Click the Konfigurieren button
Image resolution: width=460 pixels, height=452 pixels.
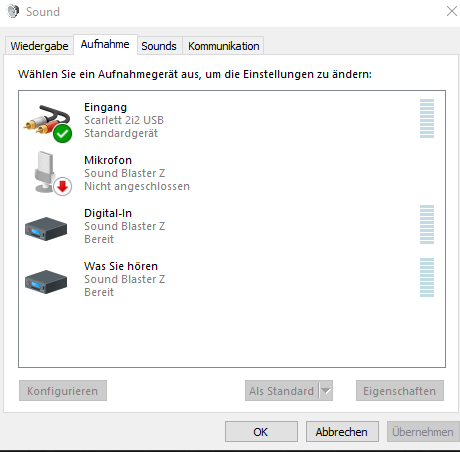[63, 391]
